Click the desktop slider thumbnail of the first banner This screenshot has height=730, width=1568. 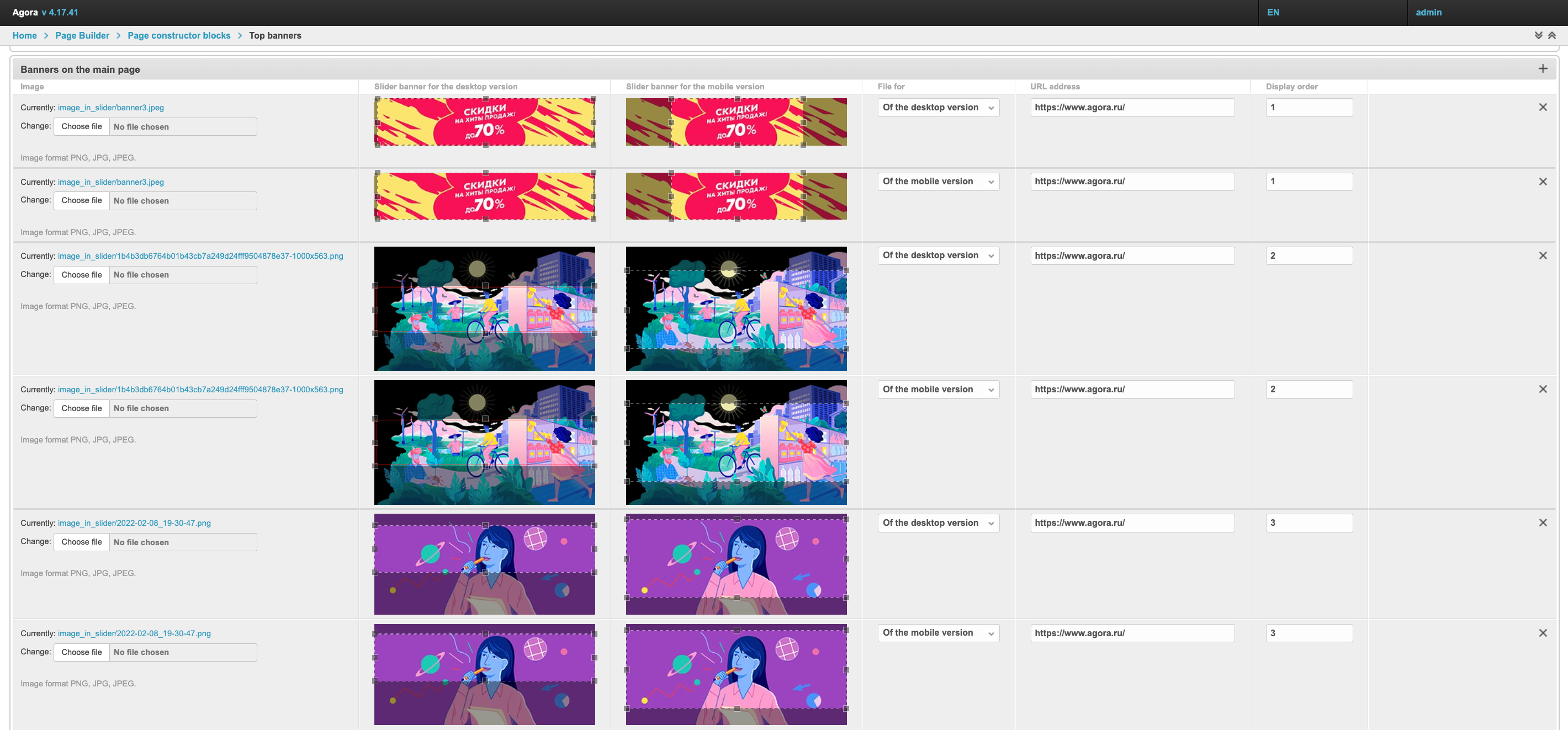tap(485, 121)
